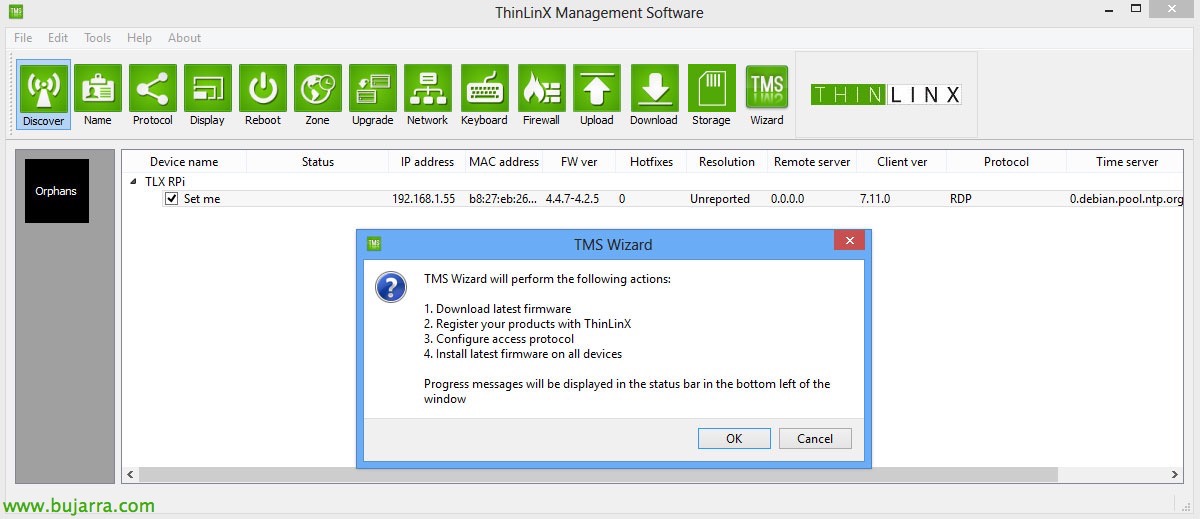Open the Zone time settings icon
1200x519 pixels.
pos(318,95)
